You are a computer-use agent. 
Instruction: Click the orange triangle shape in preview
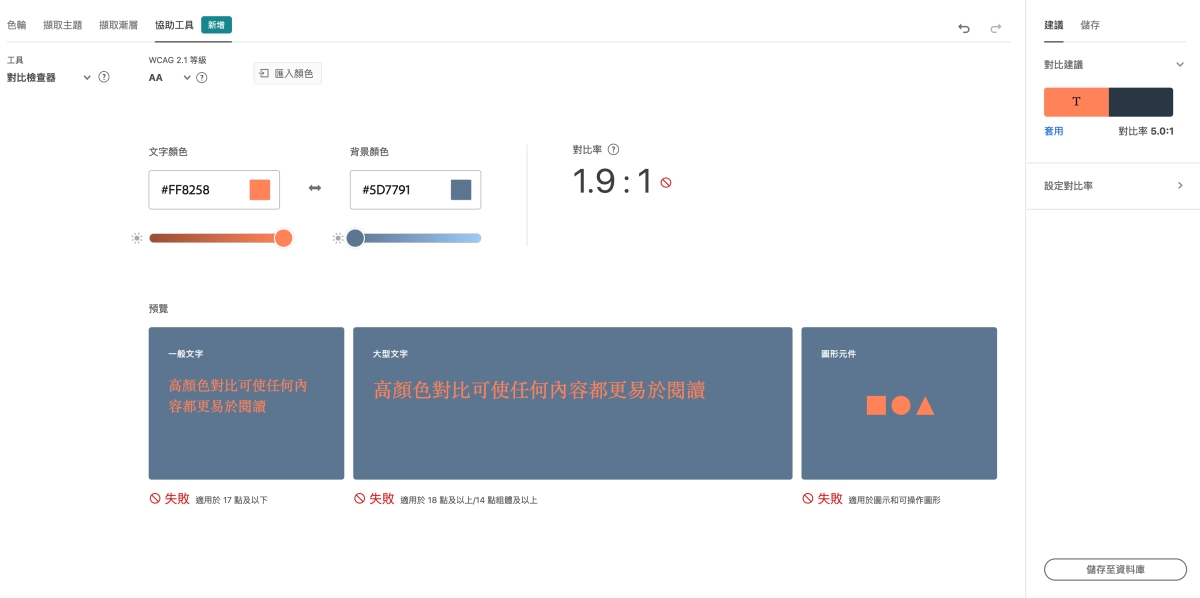(925, 406)
